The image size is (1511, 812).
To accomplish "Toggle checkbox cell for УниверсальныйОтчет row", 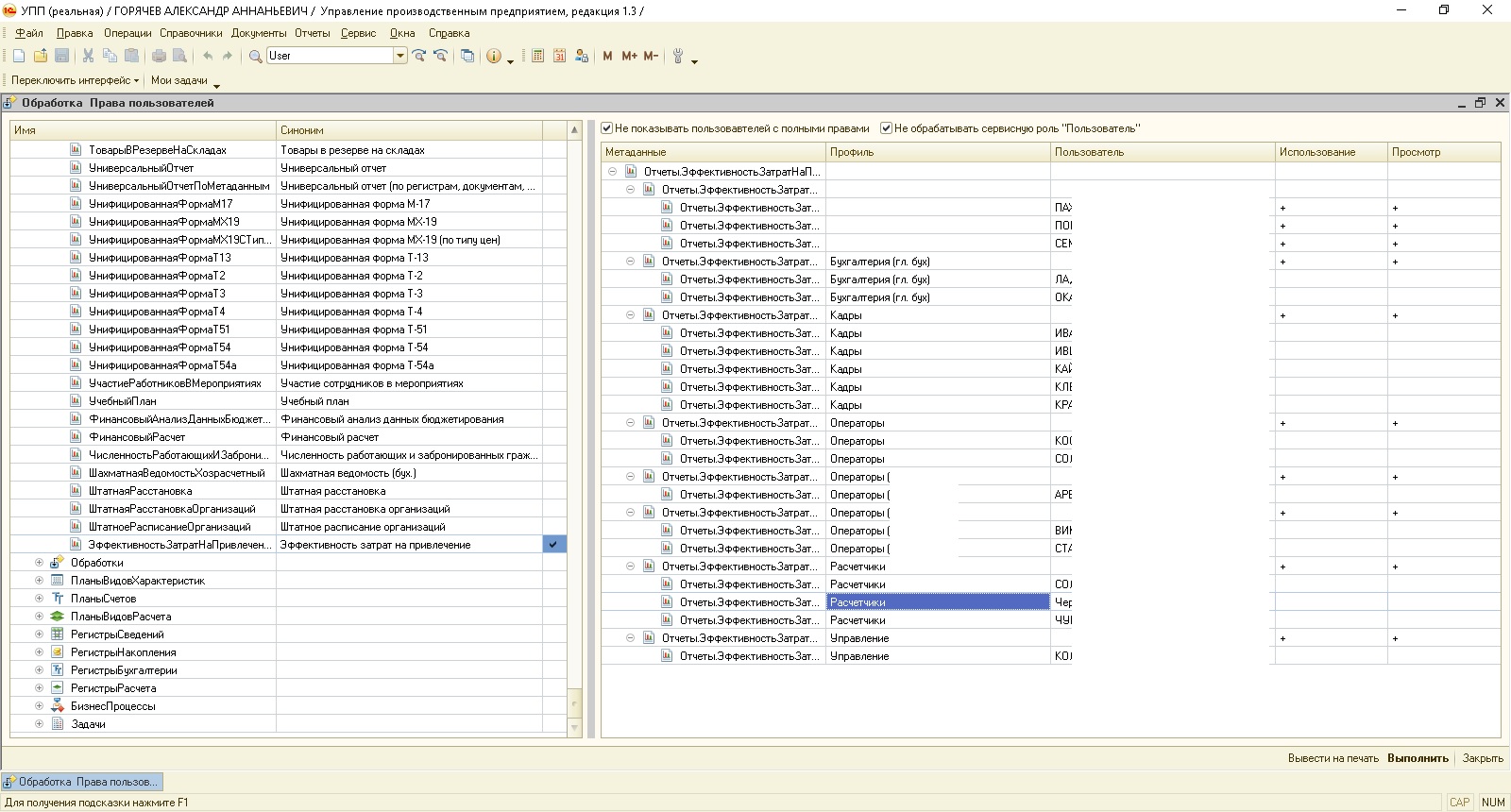I will 555,168.
